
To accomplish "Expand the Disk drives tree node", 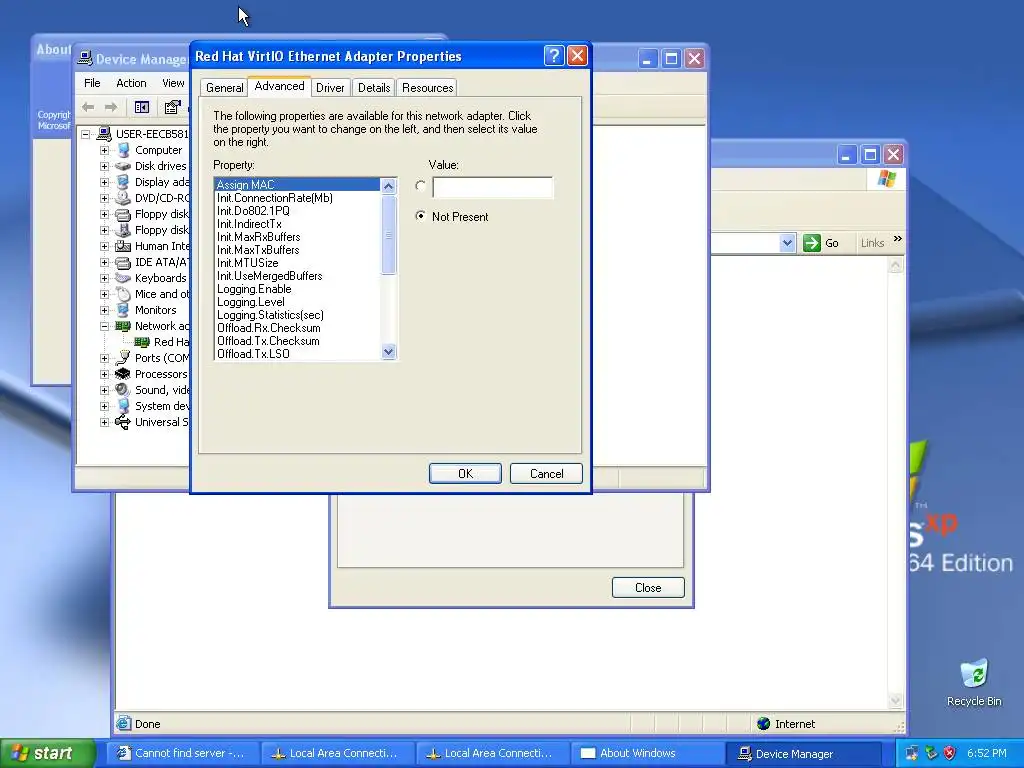I will (104, 166).
